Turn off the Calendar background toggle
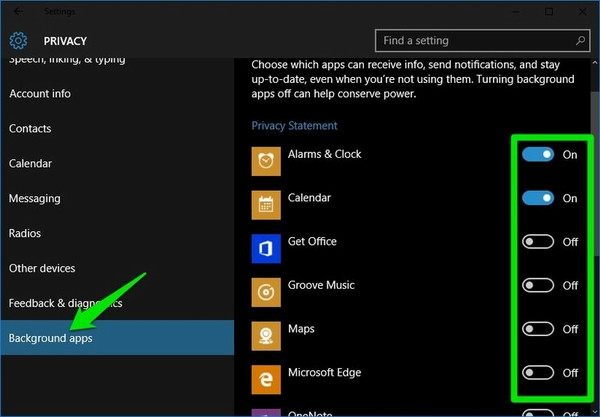The height and width of the screenshot is (417, 600). click(538, 198)
